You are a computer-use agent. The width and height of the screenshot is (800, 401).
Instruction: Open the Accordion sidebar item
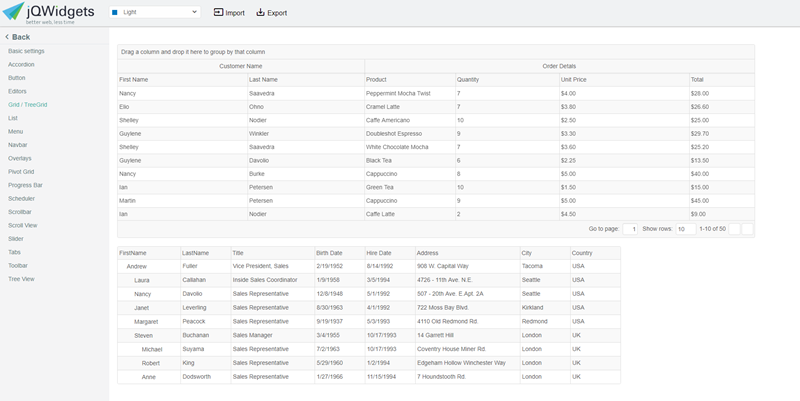coord(21,64)
